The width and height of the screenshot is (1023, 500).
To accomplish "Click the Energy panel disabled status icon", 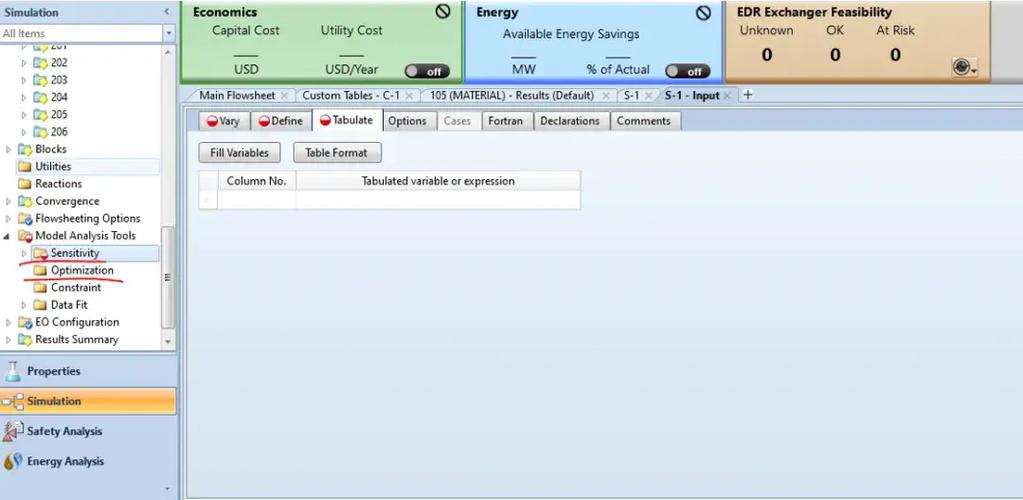I will [703, 12].
